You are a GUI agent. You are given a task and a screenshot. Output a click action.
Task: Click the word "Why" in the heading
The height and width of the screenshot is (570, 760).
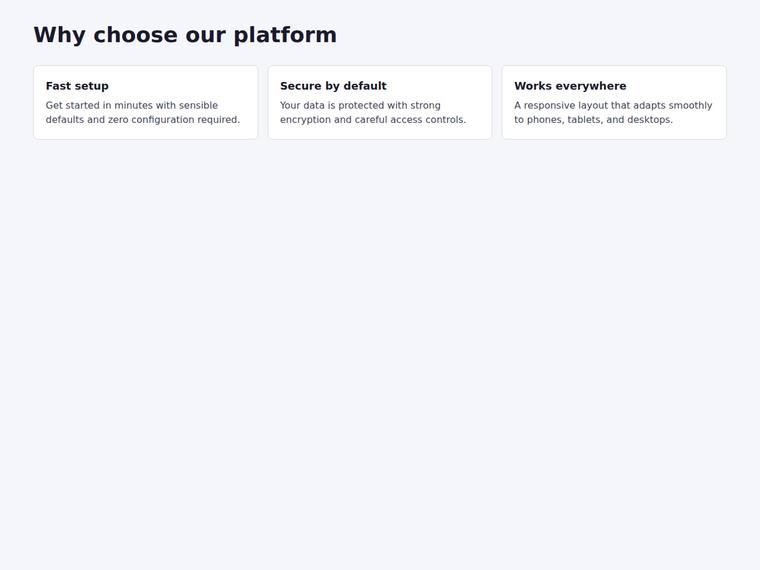point(60,35)
